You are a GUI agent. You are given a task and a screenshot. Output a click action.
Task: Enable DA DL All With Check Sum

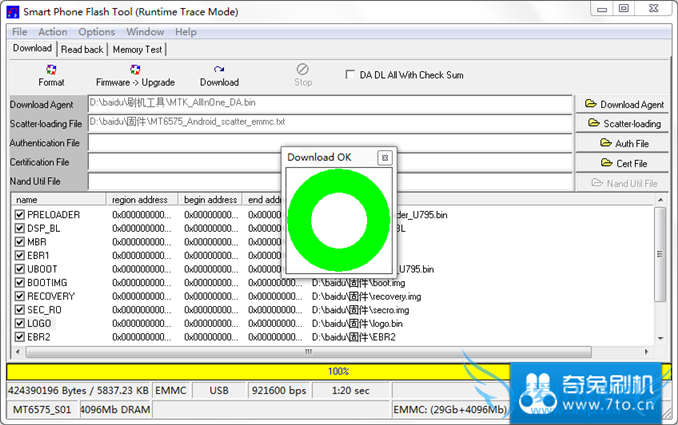349,75
